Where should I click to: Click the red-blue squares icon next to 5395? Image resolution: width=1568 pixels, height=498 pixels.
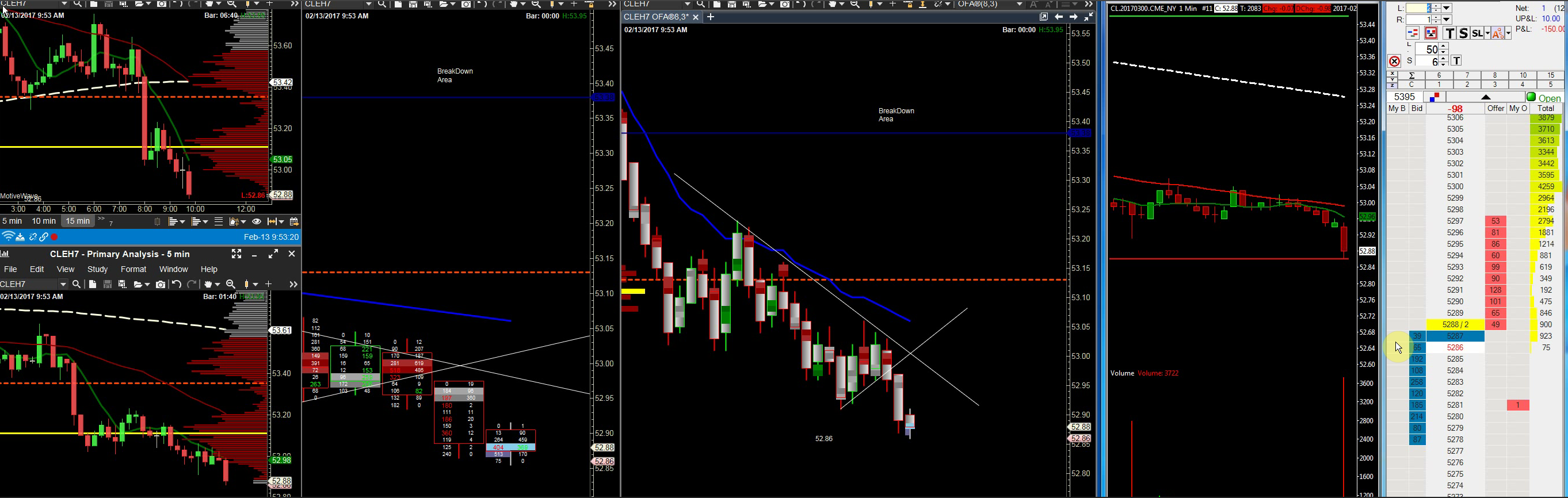pyautogui.click(x=1435, y=97)
